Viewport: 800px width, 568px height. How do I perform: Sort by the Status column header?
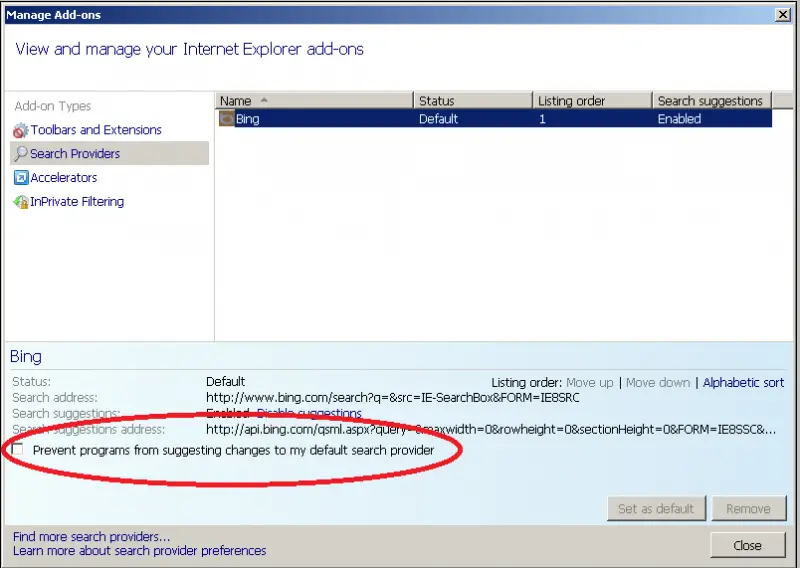[x=473, y=101]
